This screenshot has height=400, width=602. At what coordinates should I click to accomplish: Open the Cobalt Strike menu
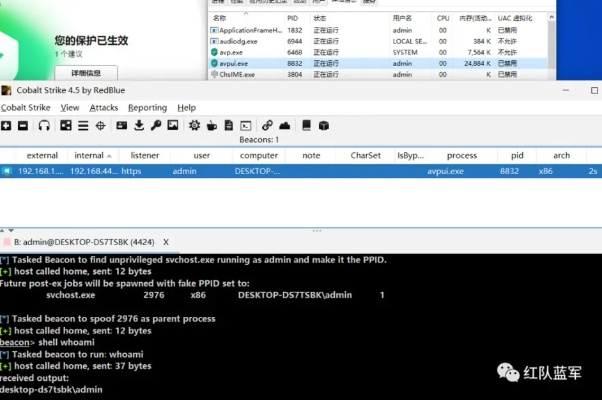[25, 107]
